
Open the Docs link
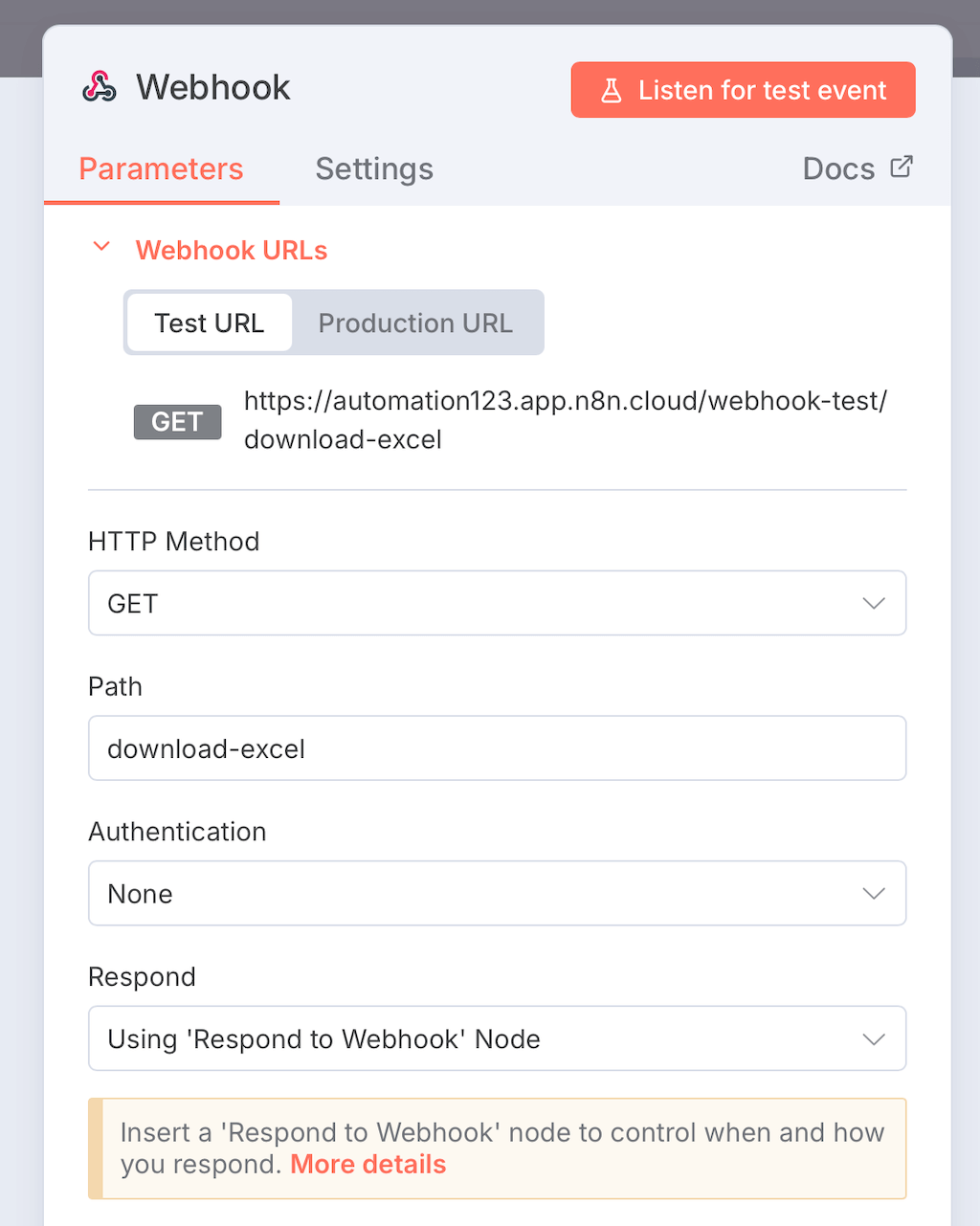pos(838,169)
